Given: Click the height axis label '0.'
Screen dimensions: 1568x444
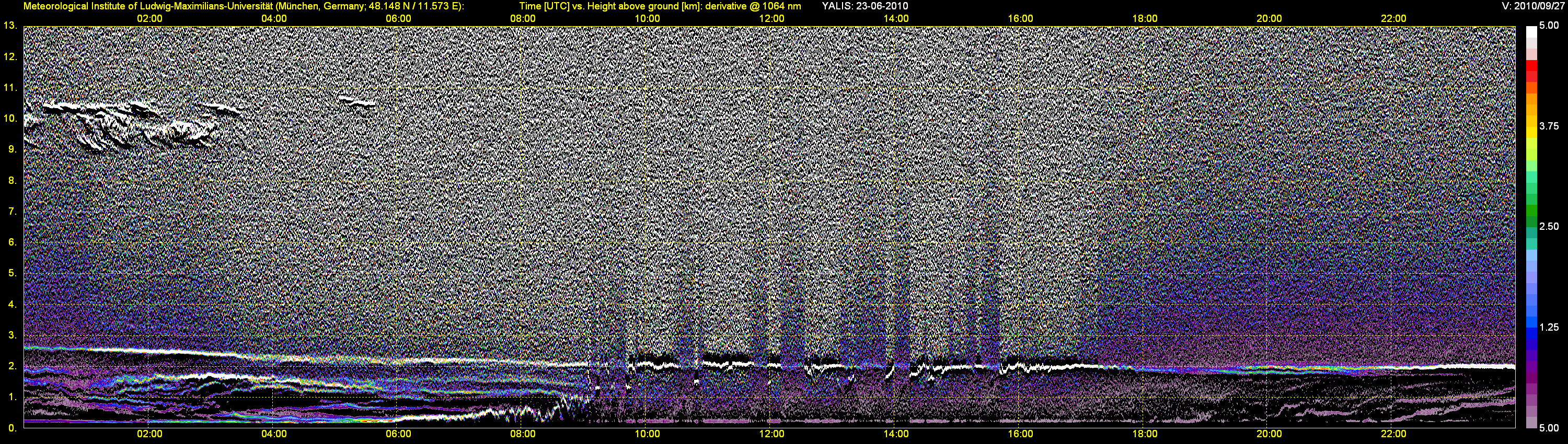Looking at the screenshot, I should [x=12, y=428].
